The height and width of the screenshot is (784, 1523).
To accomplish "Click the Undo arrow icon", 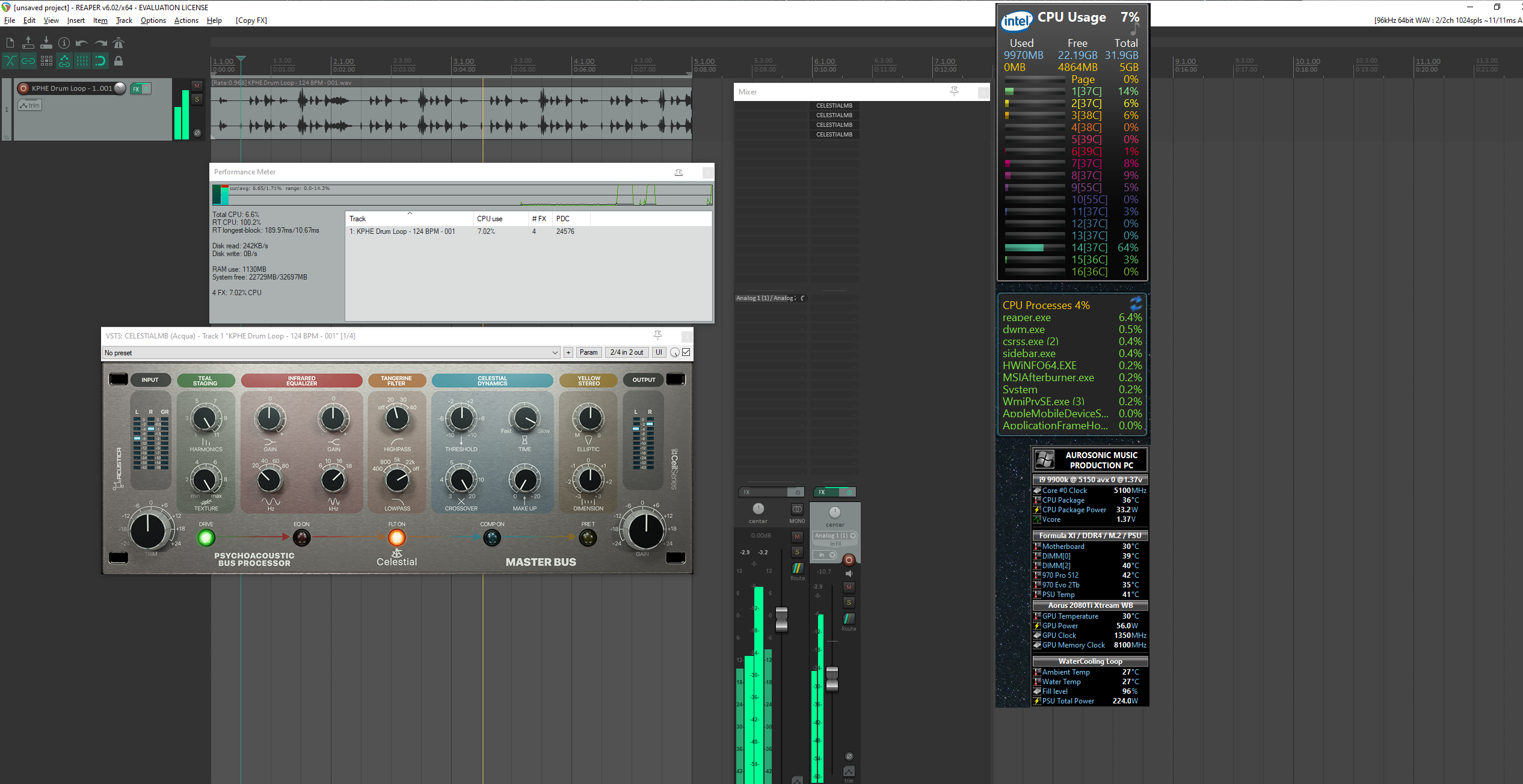I will (82, 43).
